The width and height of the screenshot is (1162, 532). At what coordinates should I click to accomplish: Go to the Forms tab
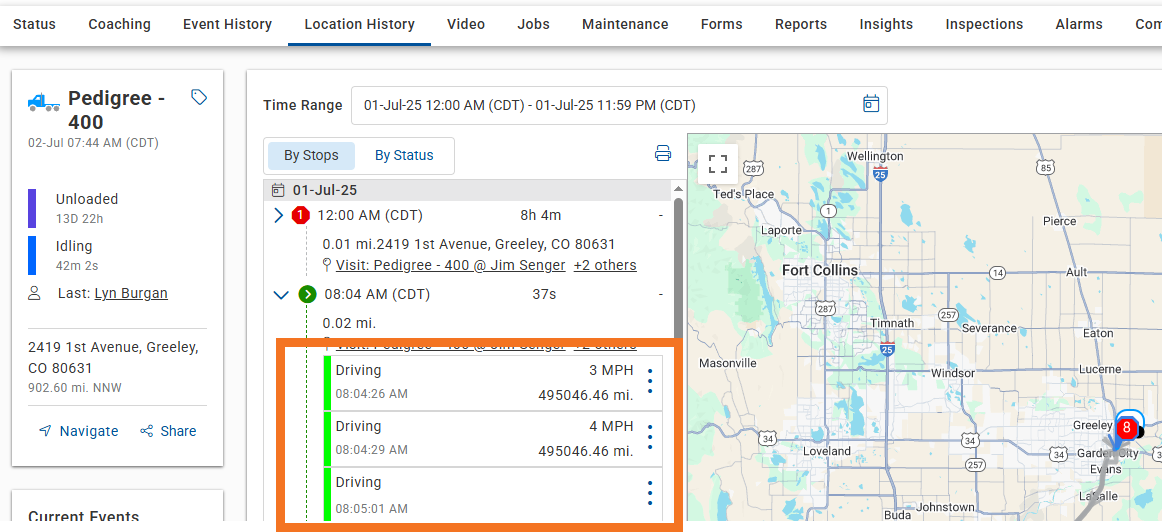(722, 24)
